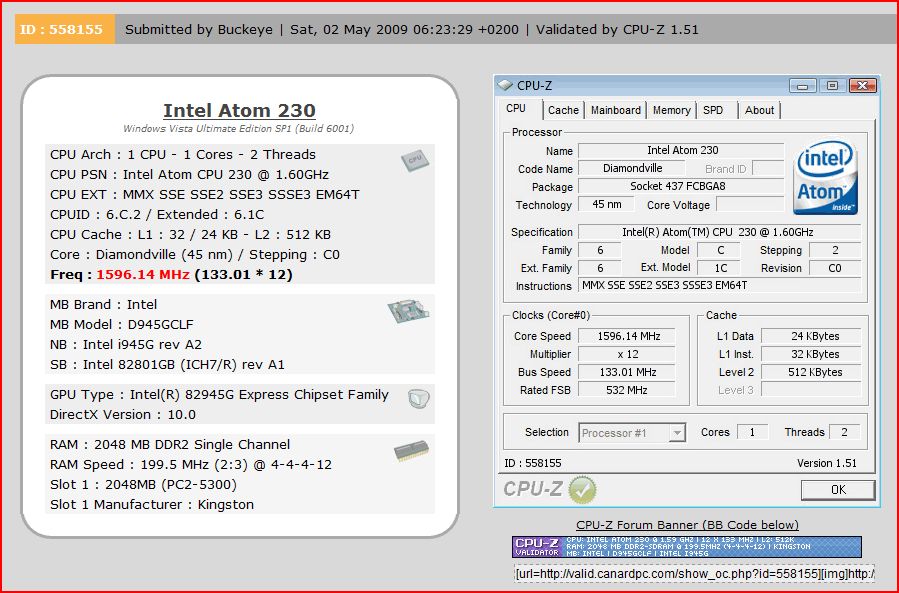The width and height of the screenshot is (899, 593).
Task: Click the L1 Inst. value 32 KBytes
Action: (811, 354)
